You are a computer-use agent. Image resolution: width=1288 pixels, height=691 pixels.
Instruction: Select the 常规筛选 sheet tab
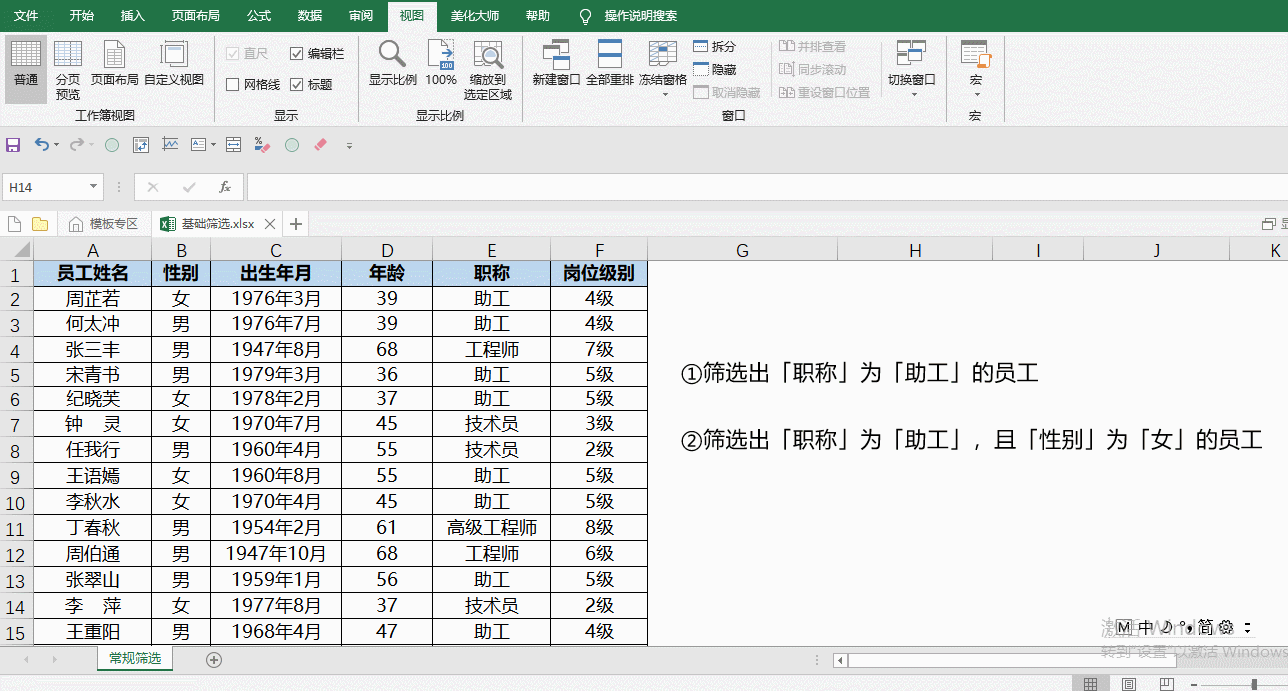[x=134, y=659]
